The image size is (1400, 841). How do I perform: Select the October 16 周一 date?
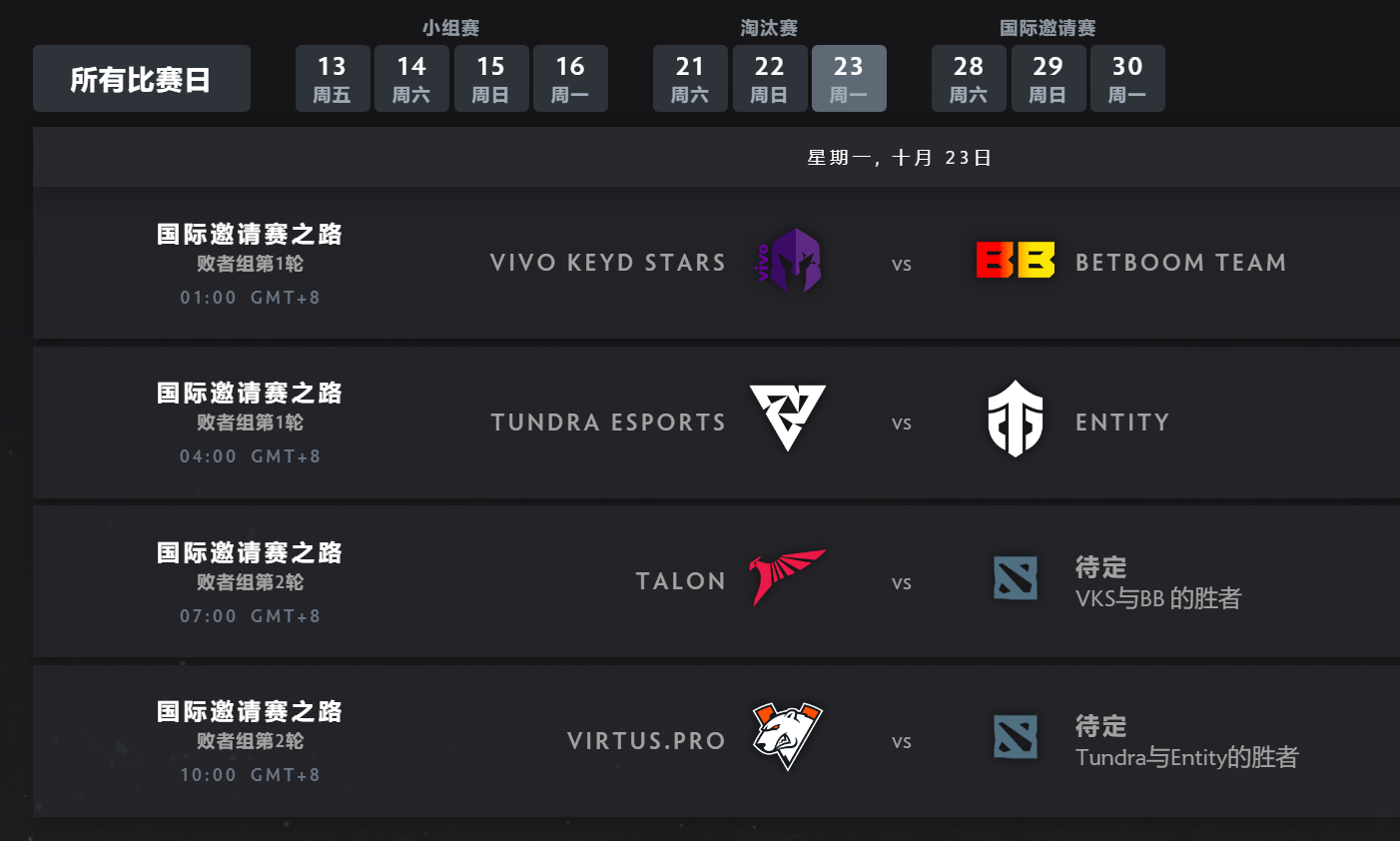tap(570, 78)
